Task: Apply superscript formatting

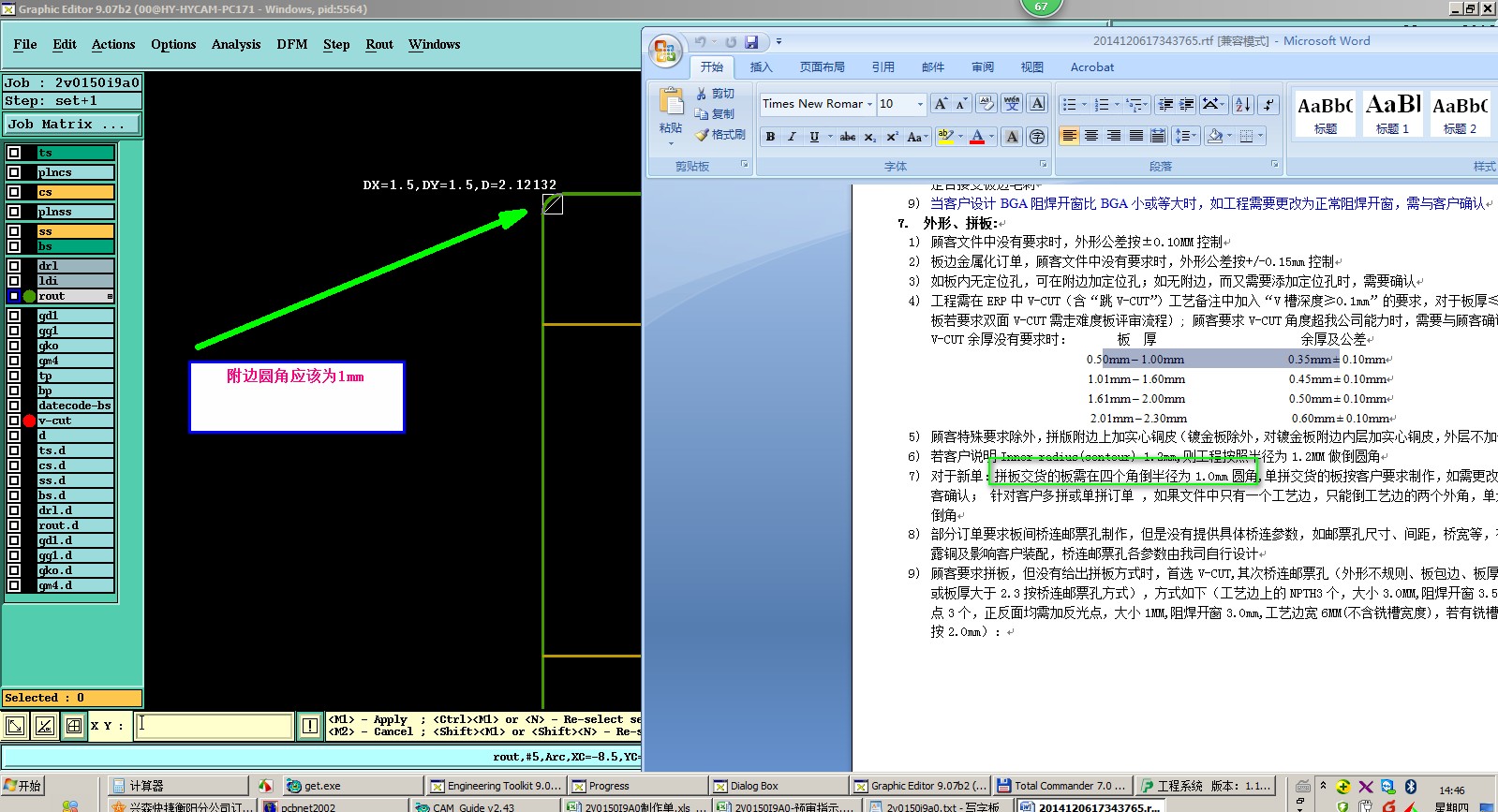Action: tap(892, 137)
